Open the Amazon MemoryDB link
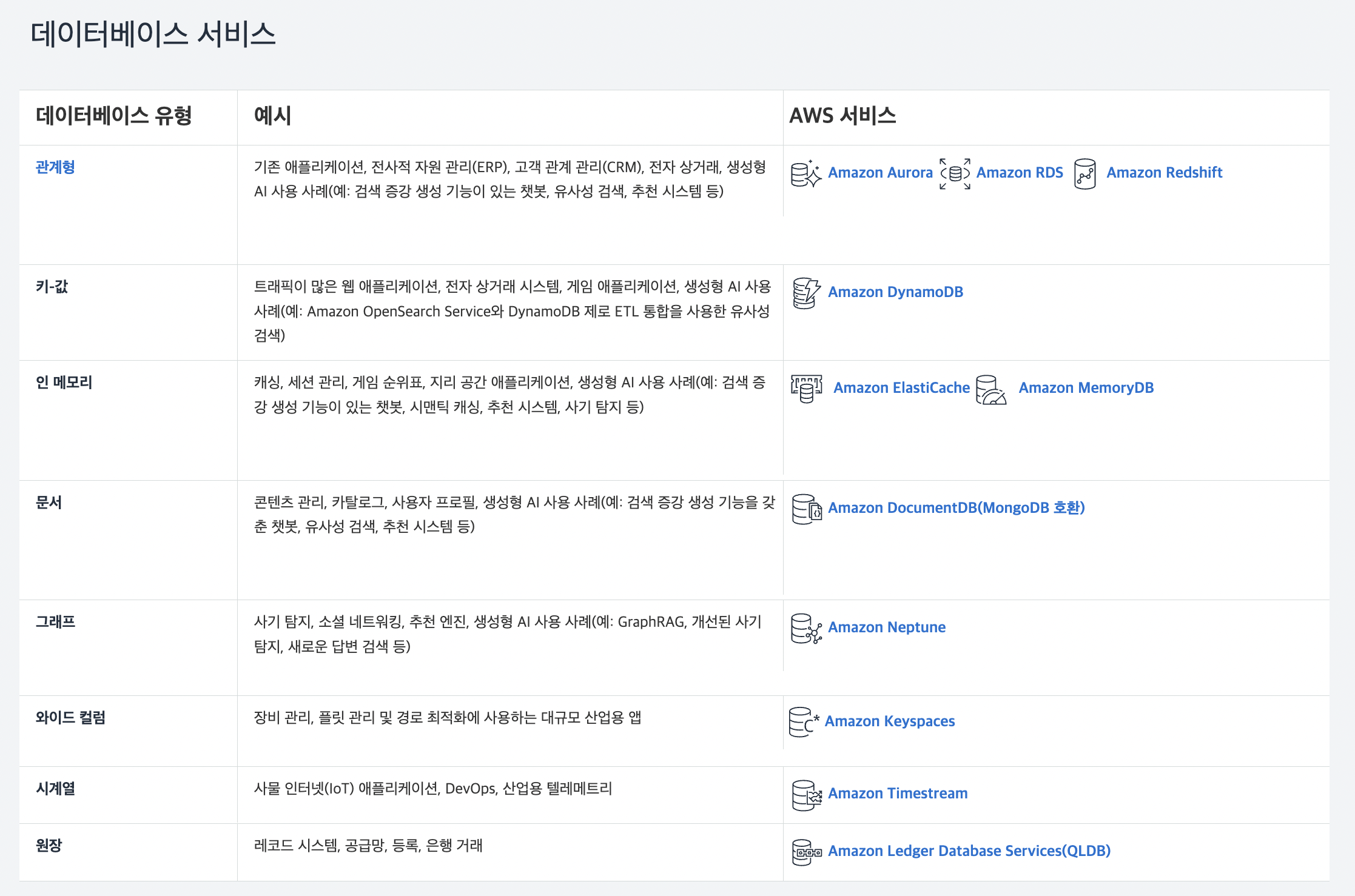The height and width of the screenshot is (896, 1355). 1086,388
